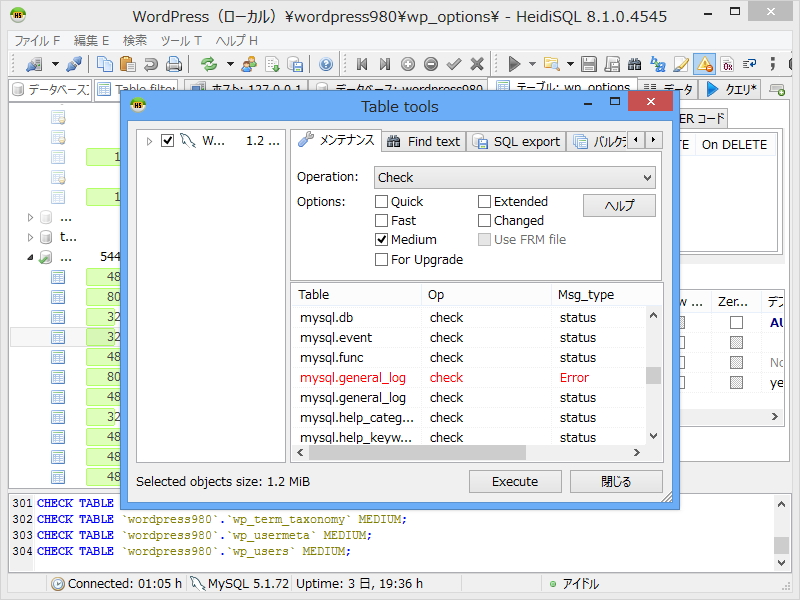800x600 pixels.
Task: Collapse the expanded database with size 544
Action: point(30,257)
